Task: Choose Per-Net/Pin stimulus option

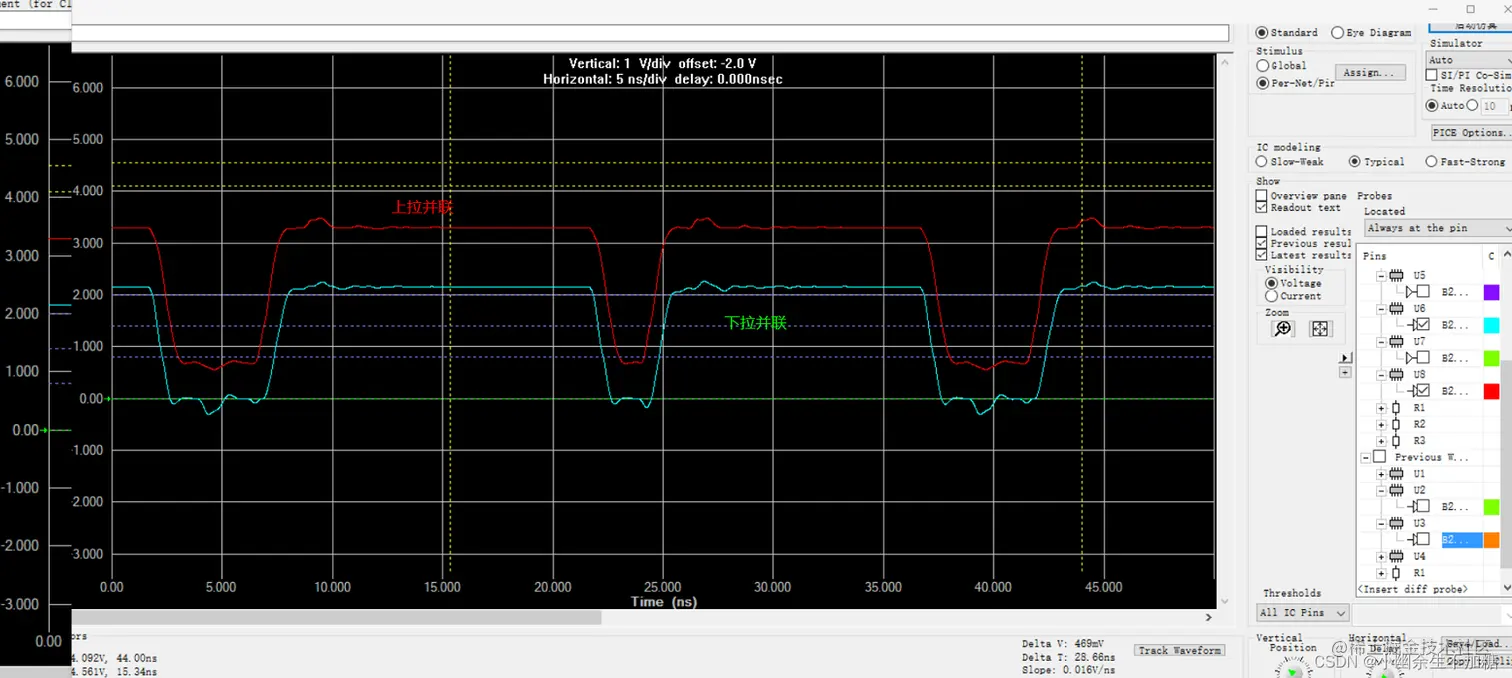Action: pyautogui.click(x=1262, y=83)
